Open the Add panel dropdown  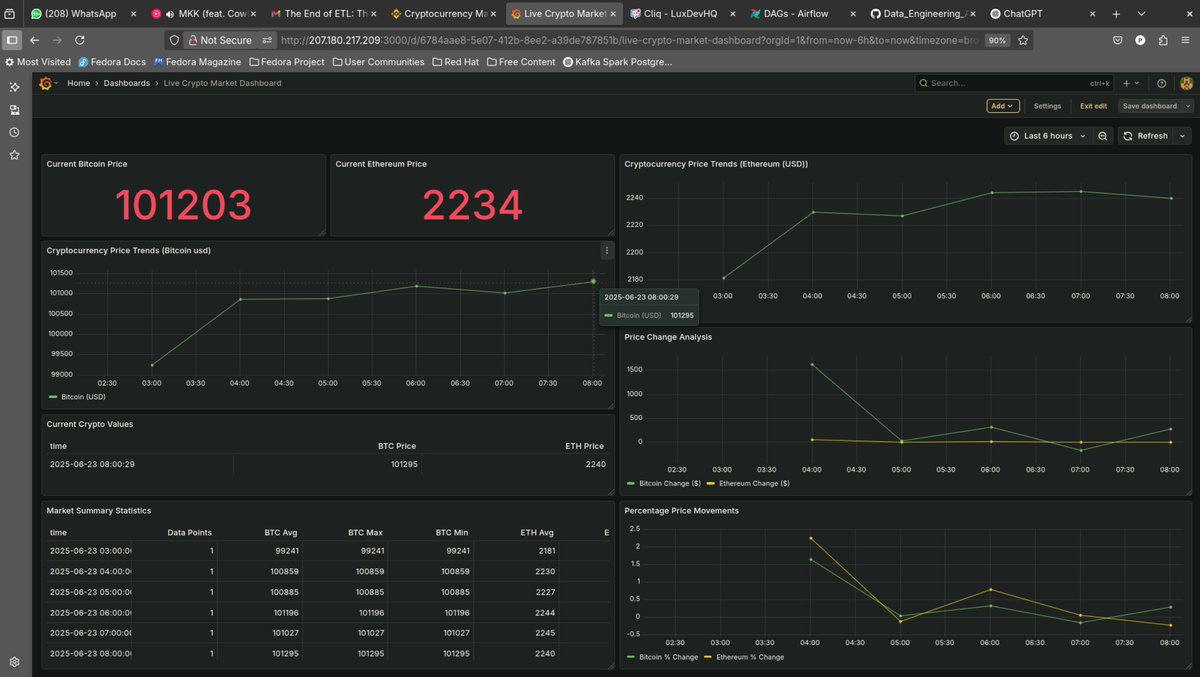click(1002, 106)
